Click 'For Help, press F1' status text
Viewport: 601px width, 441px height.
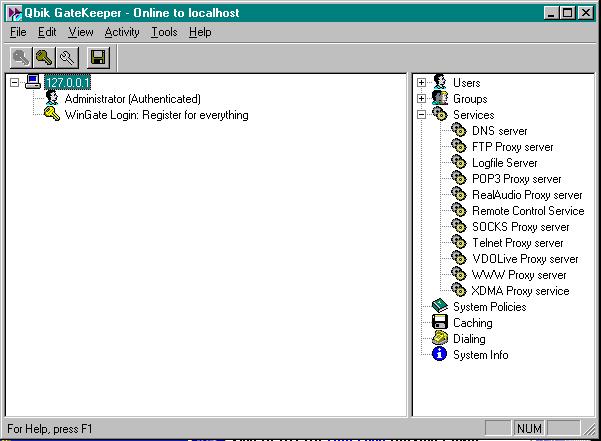tap(49, 428)
